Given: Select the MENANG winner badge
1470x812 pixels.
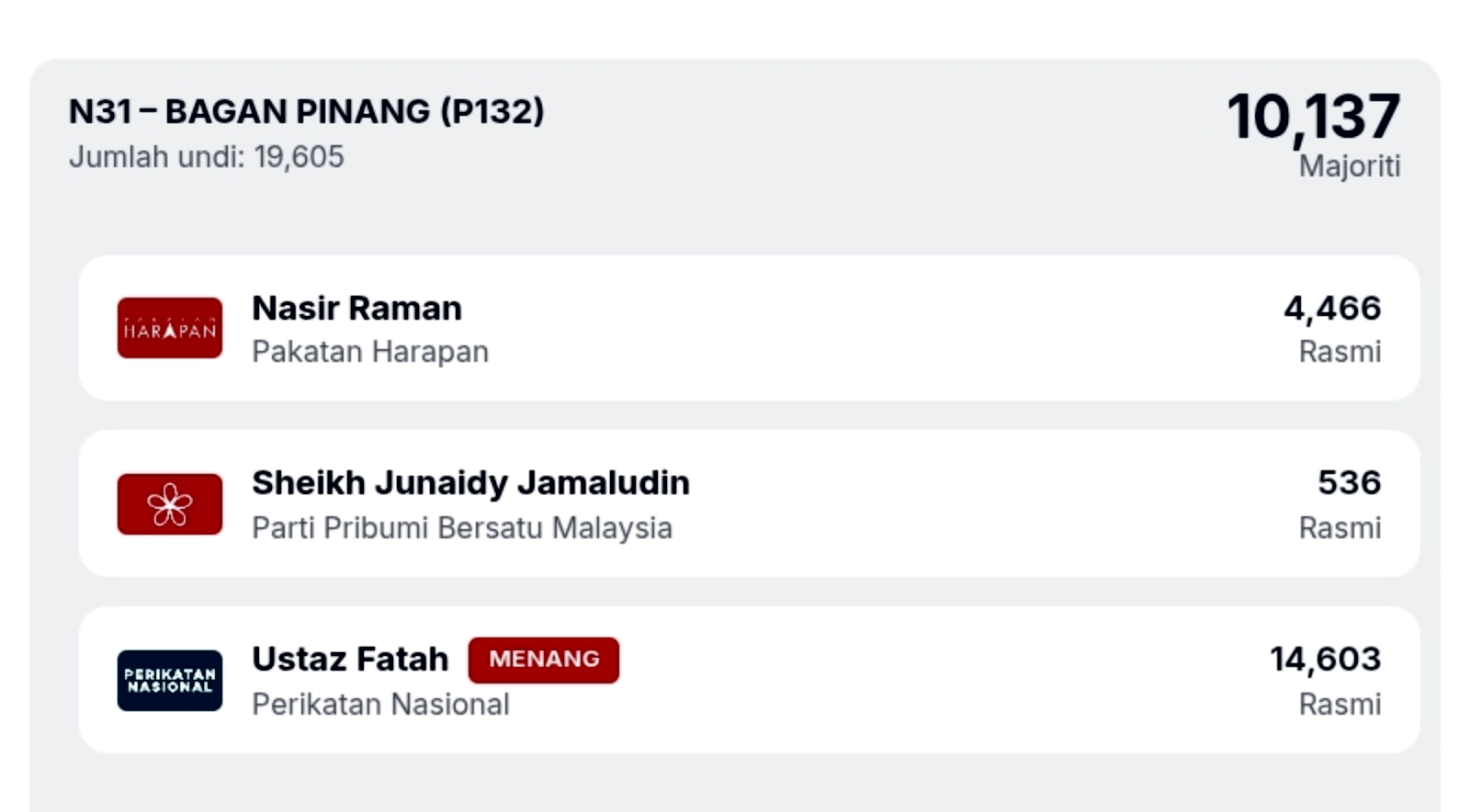Looking at the screenshot, I should pyautogui.click(x=544, y=660).
